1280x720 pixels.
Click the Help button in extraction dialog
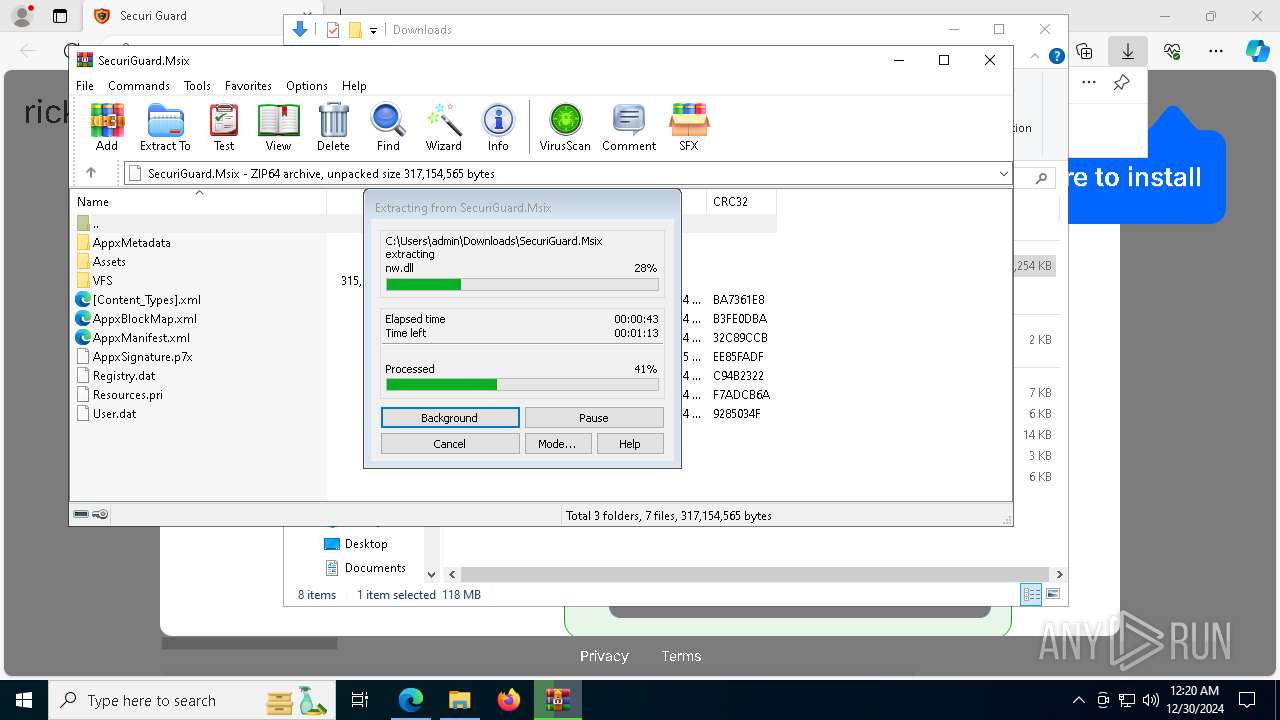point(630,444)
